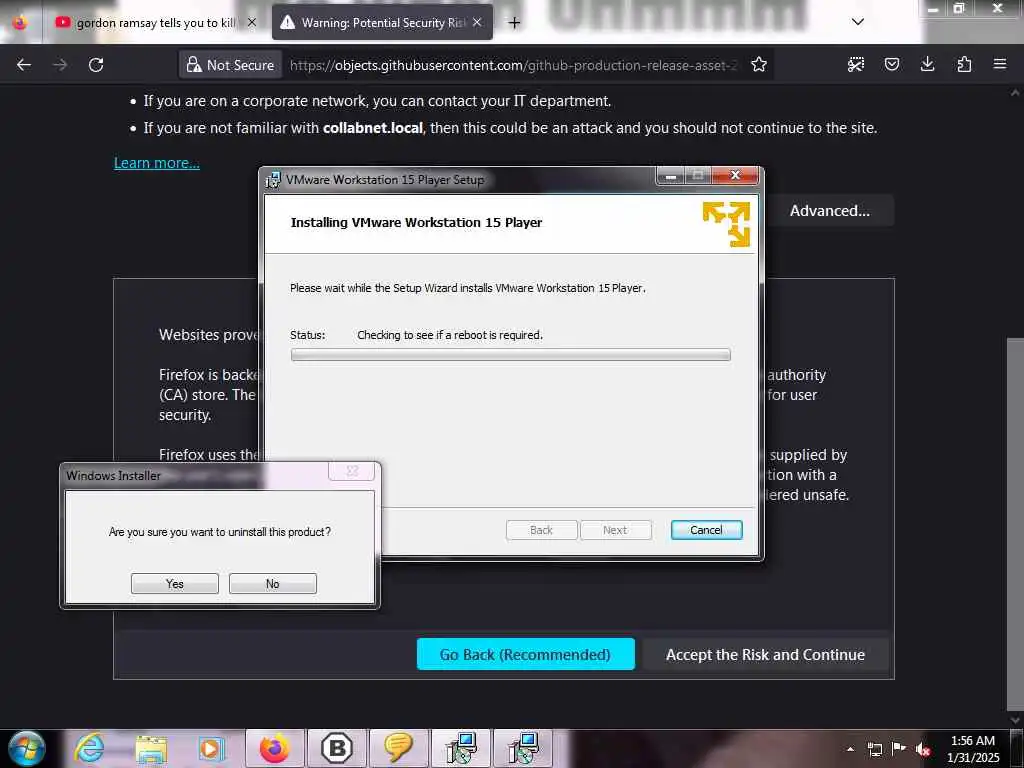Go back to the previous page

pos(24,65)
